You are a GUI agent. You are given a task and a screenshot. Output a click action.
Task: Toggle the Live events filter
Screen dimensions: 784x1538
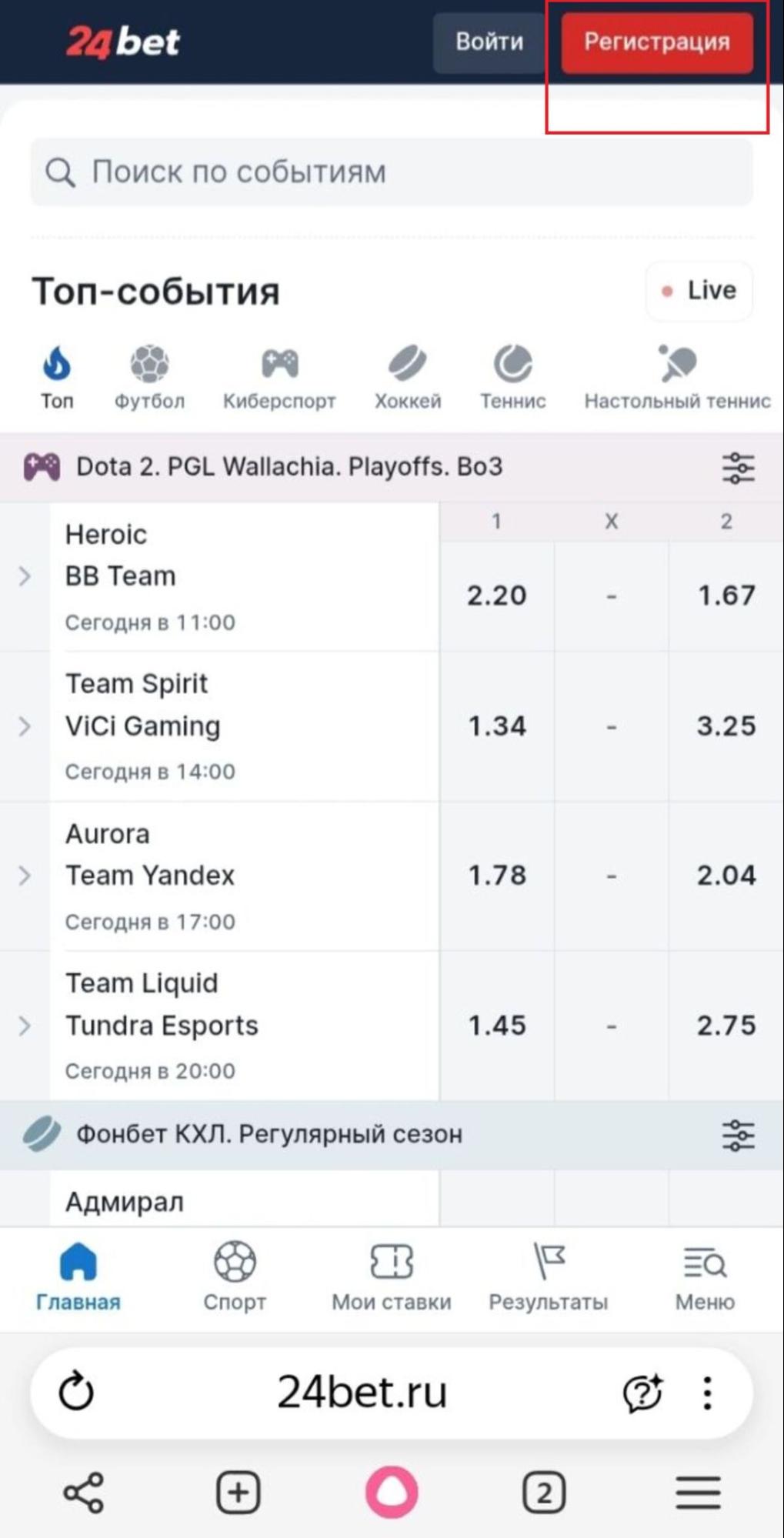click(x=699, y=291)
